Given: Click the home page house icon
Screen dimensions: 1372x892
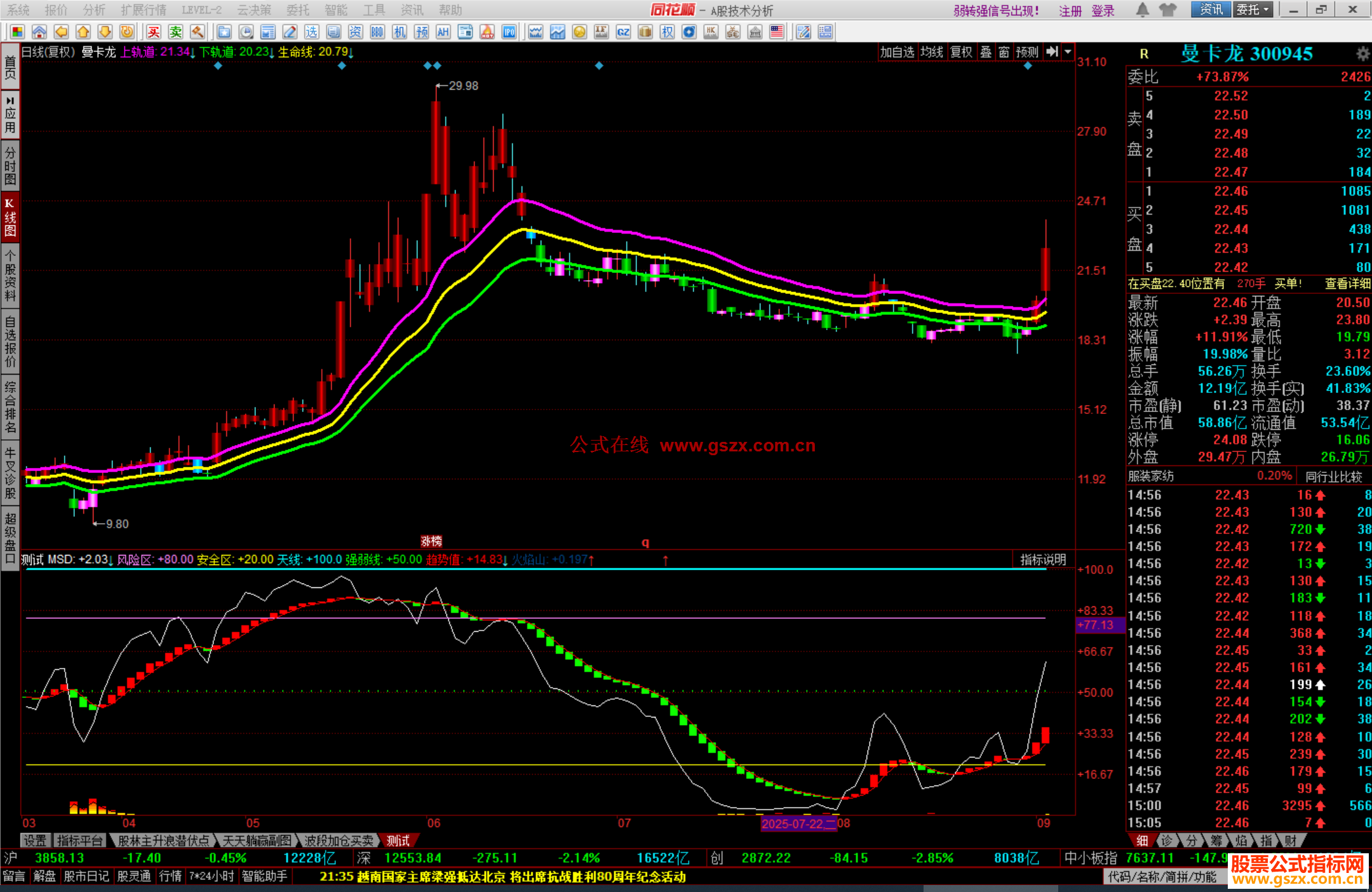Looking at the screenshot, I should point(39,32).
